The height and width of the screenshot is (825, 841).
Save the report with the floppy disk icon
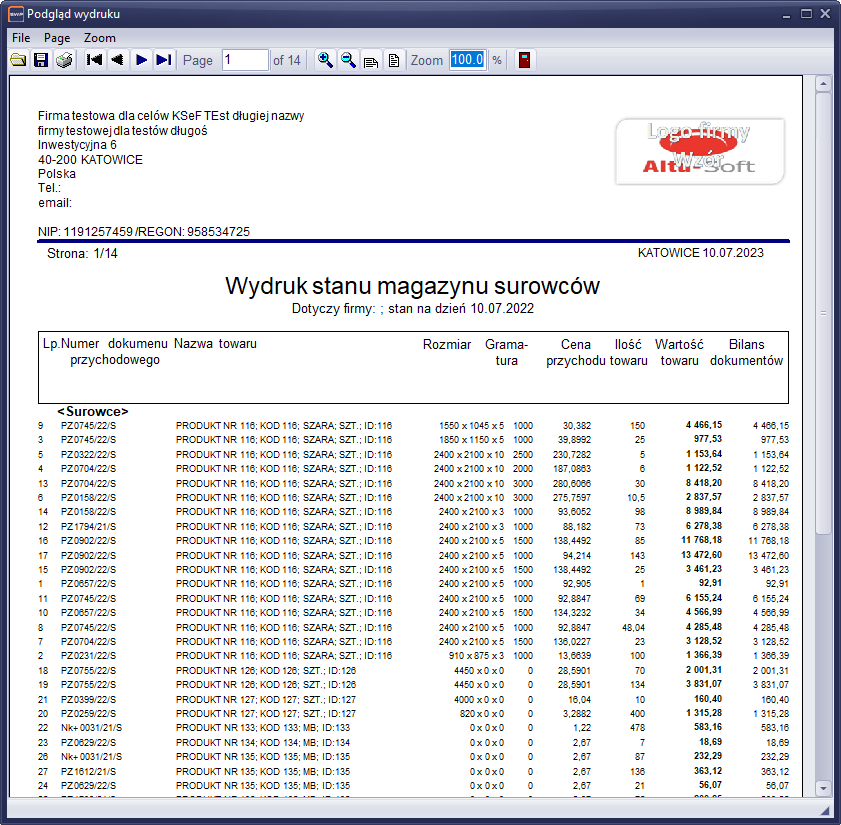[x=41, y=60]
